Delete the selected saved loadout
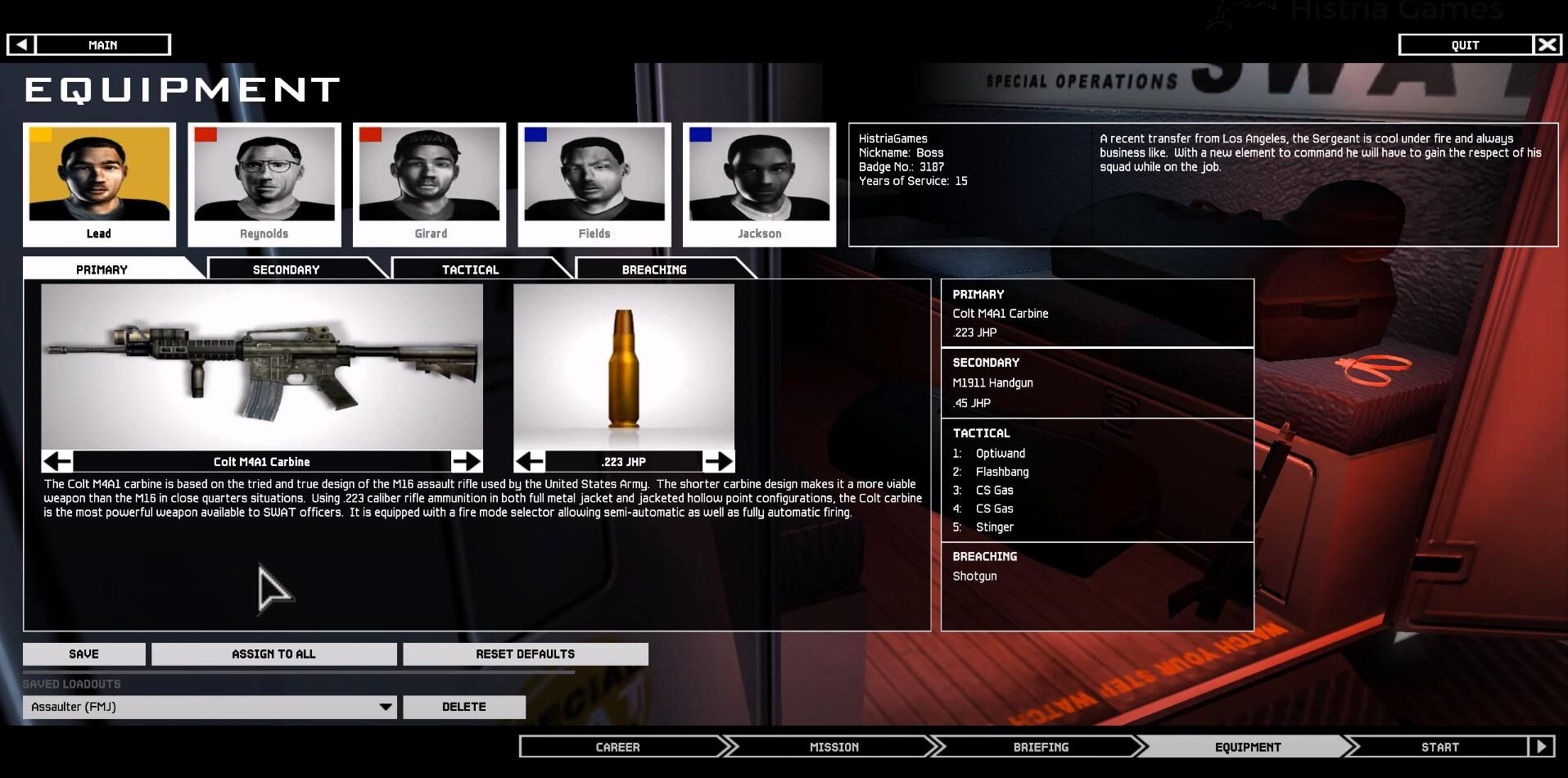Viewport: 1568px width, 778px height. 463,707
